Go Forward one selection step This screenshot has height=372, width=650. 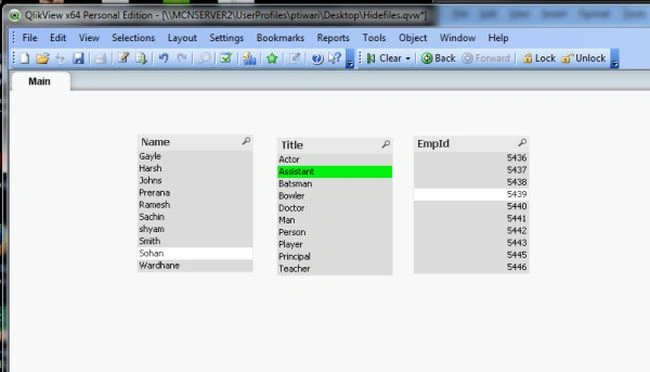(x=486, y=58)
